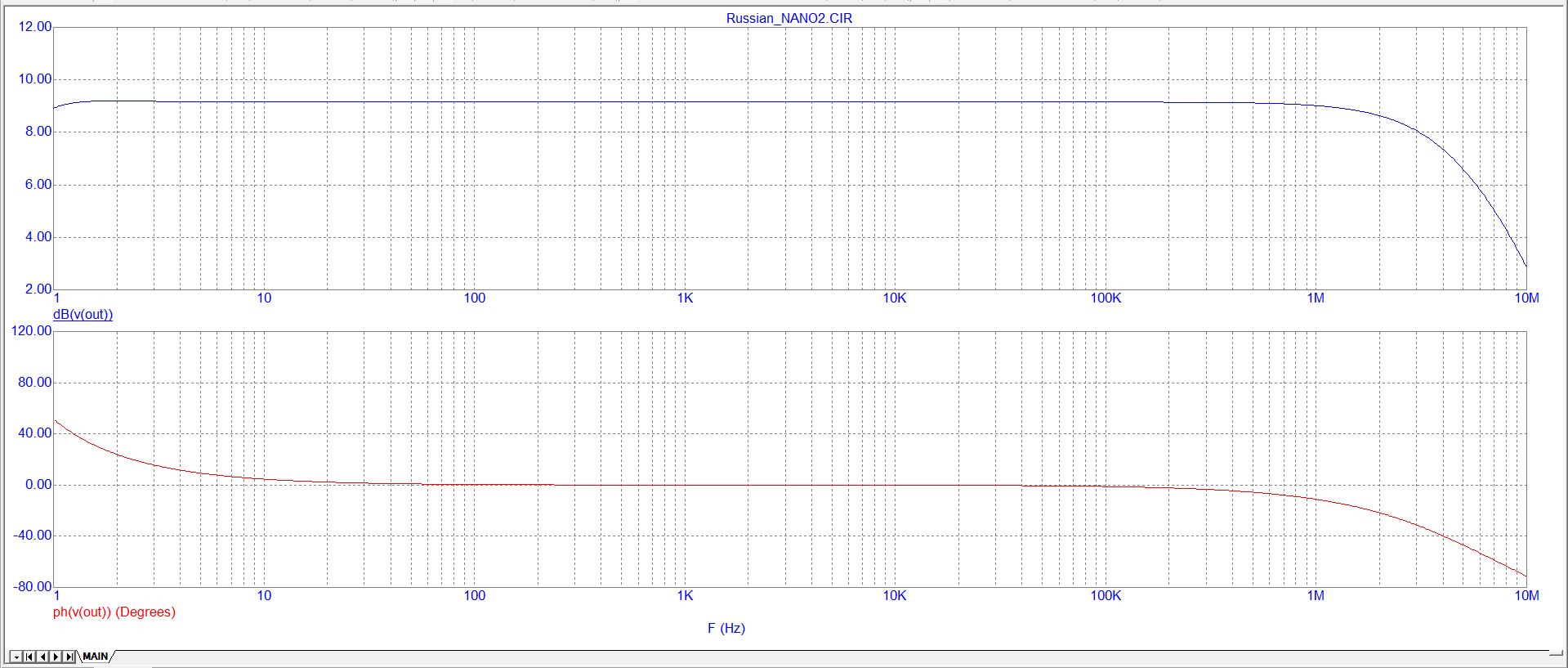This screenshot has width=1568, height=668.
Task: Click the 120.00 label on phase Y axis
Action: [31, 331]
